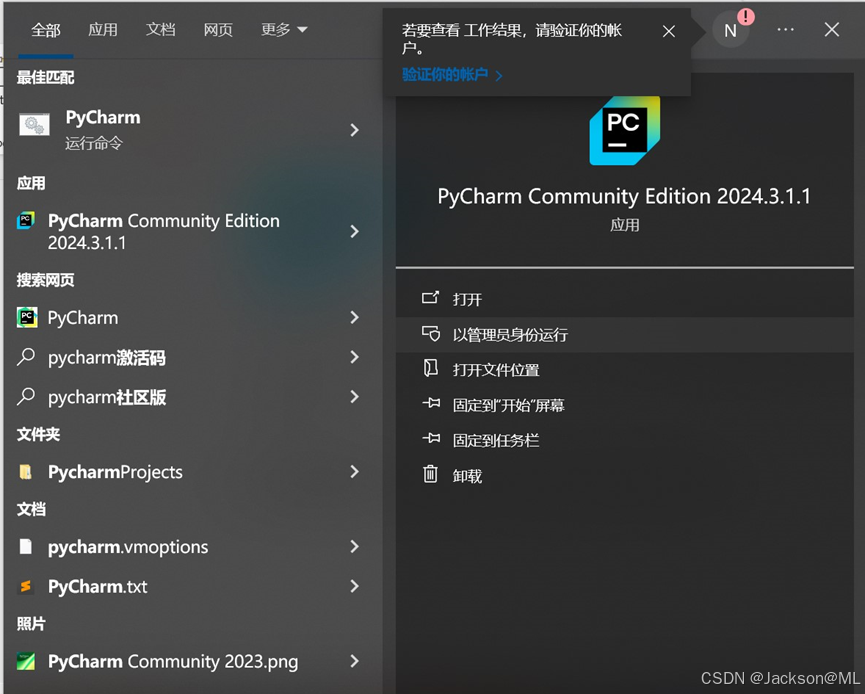Click the pycharm.vmoptions document icon

tap(25, 547)
